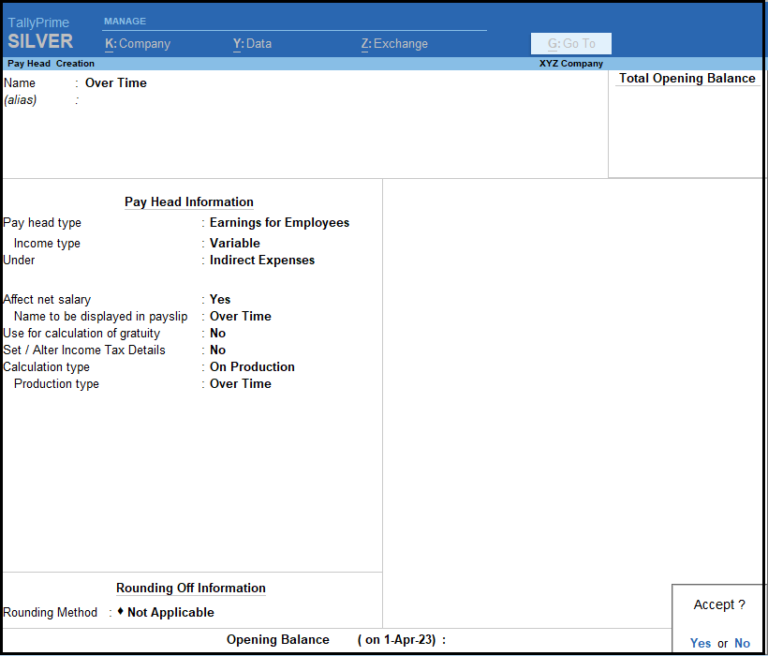Viewport: 768px width, 656px height.
Task: Edit Name to be displayed in payslip
Action: coord(240,316)
